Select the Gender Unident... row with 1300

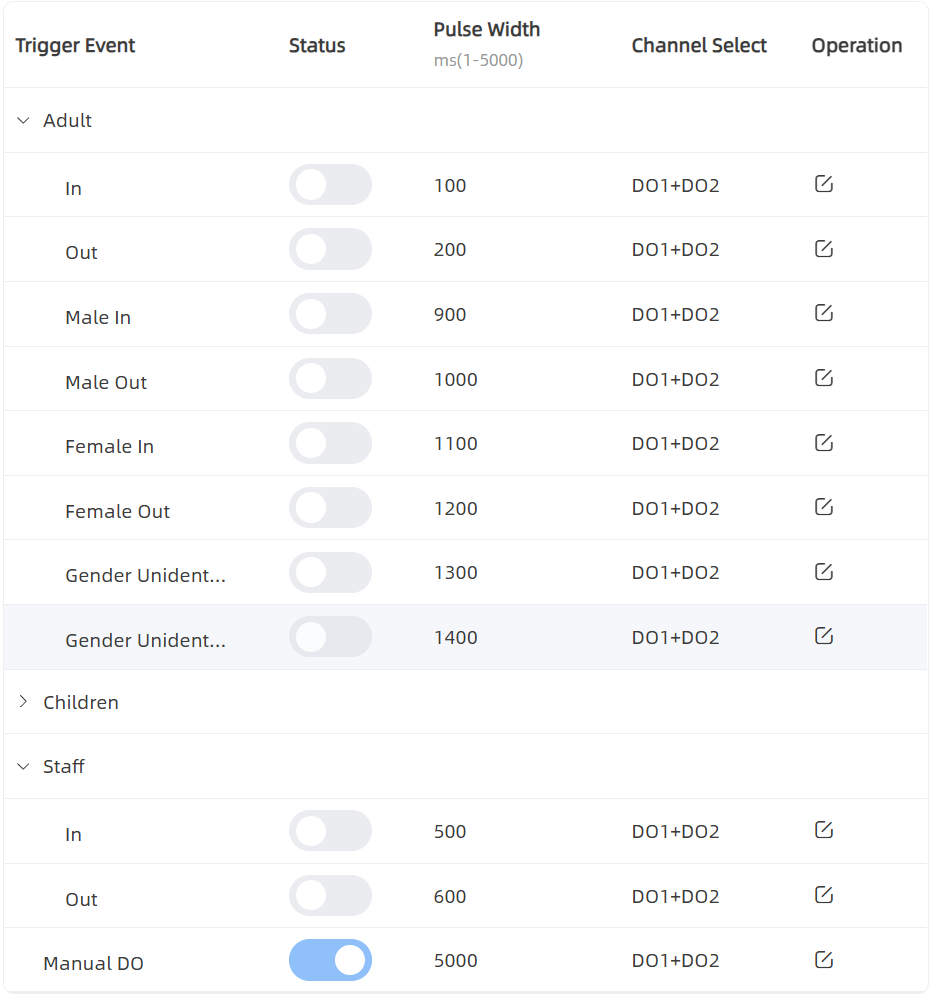point(466,572)
